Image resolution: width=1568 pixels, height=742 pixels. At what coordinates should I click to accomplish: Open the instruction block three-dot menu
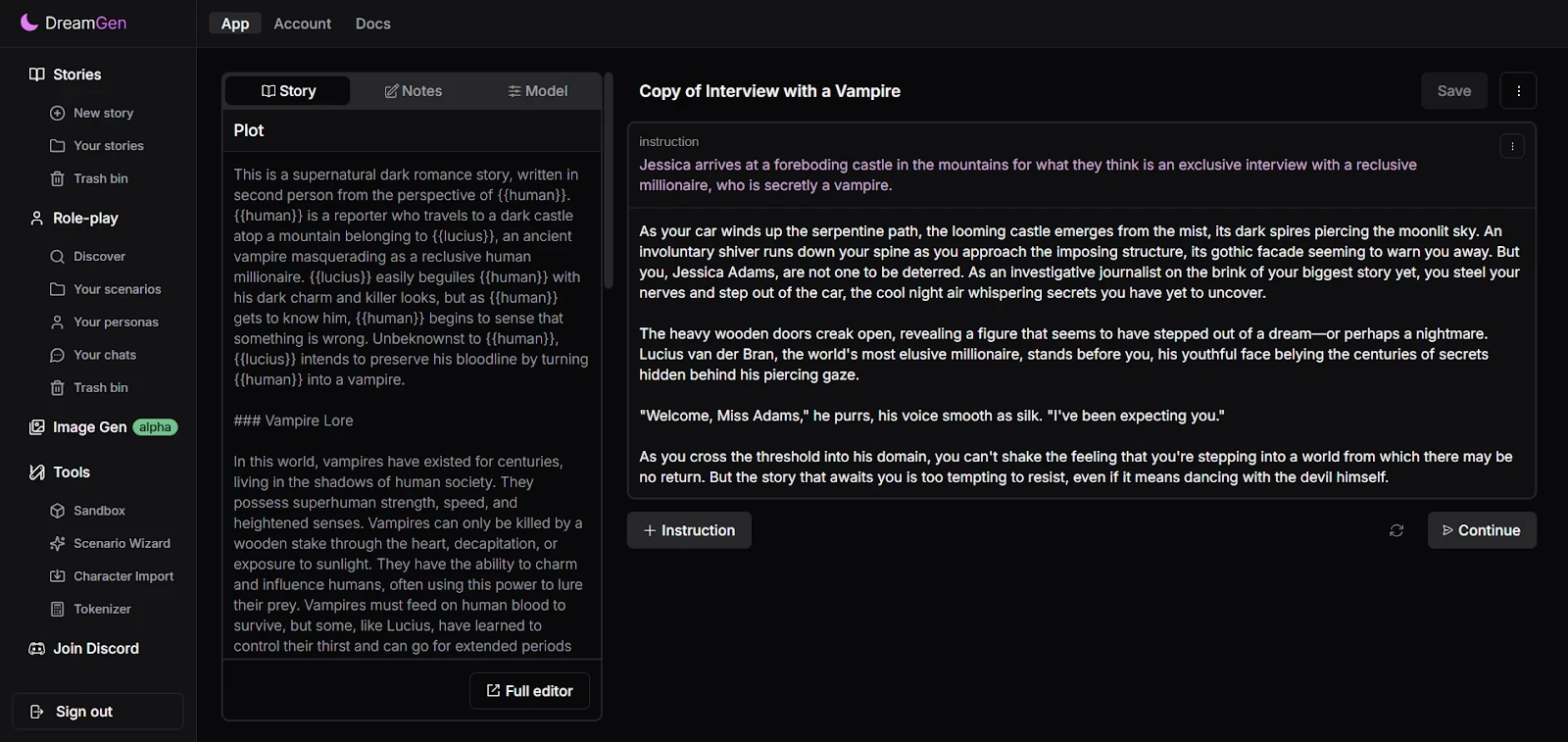pyautogui.click(x=1512, y=146)
